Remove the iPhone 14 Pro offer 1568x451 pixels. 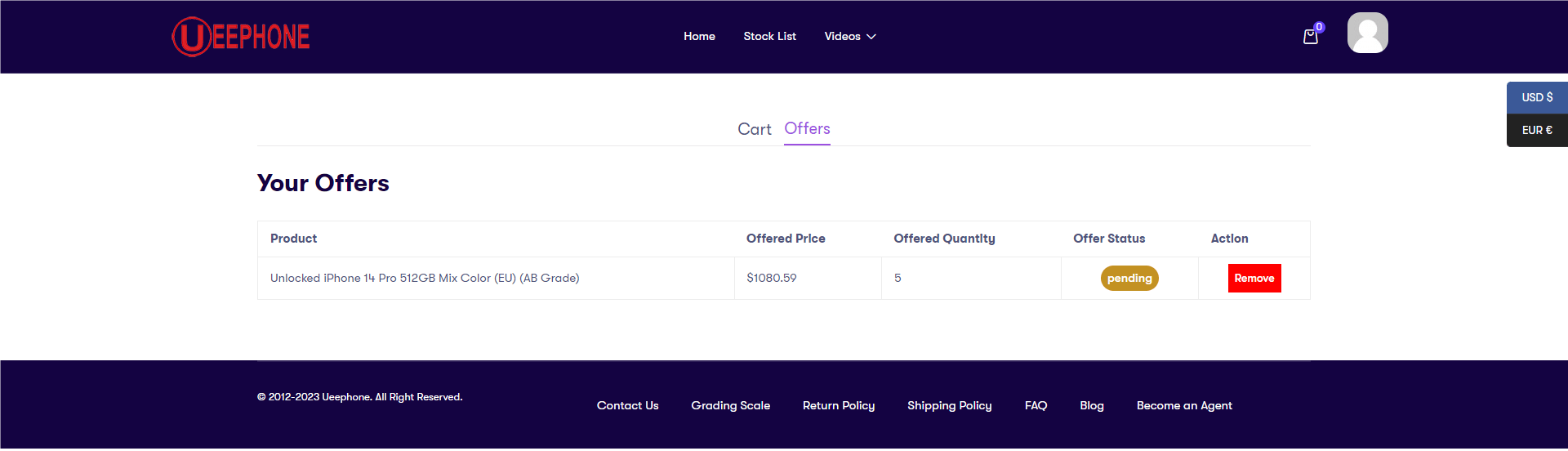coord(1254,278)
